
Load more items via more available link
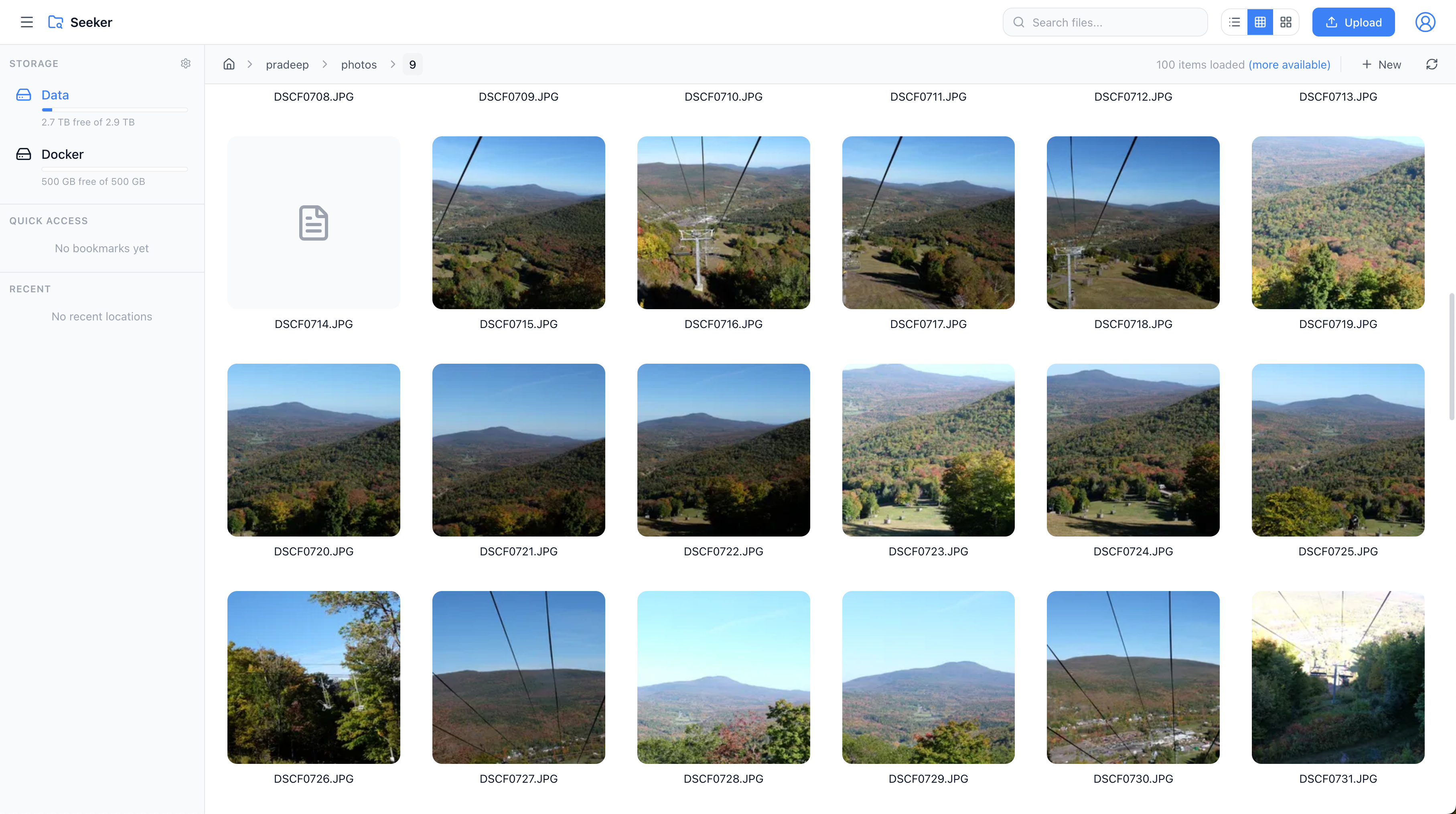pyautogui.click(x=1289, y=65)
